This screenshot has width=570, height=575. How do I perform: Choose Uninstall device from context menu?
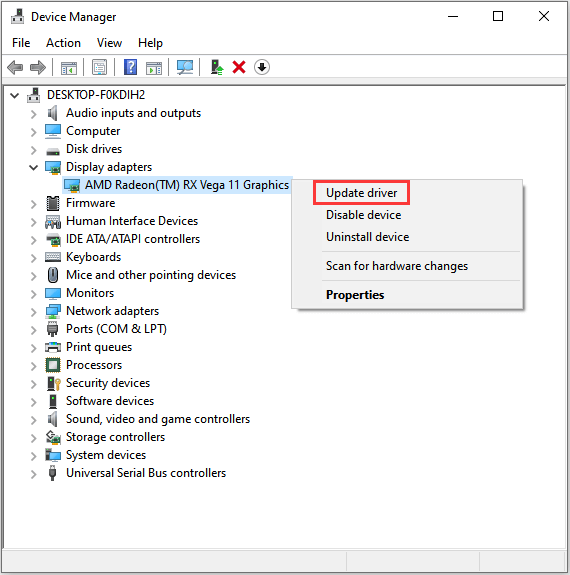pyautogui.click(x=368, y=237)
